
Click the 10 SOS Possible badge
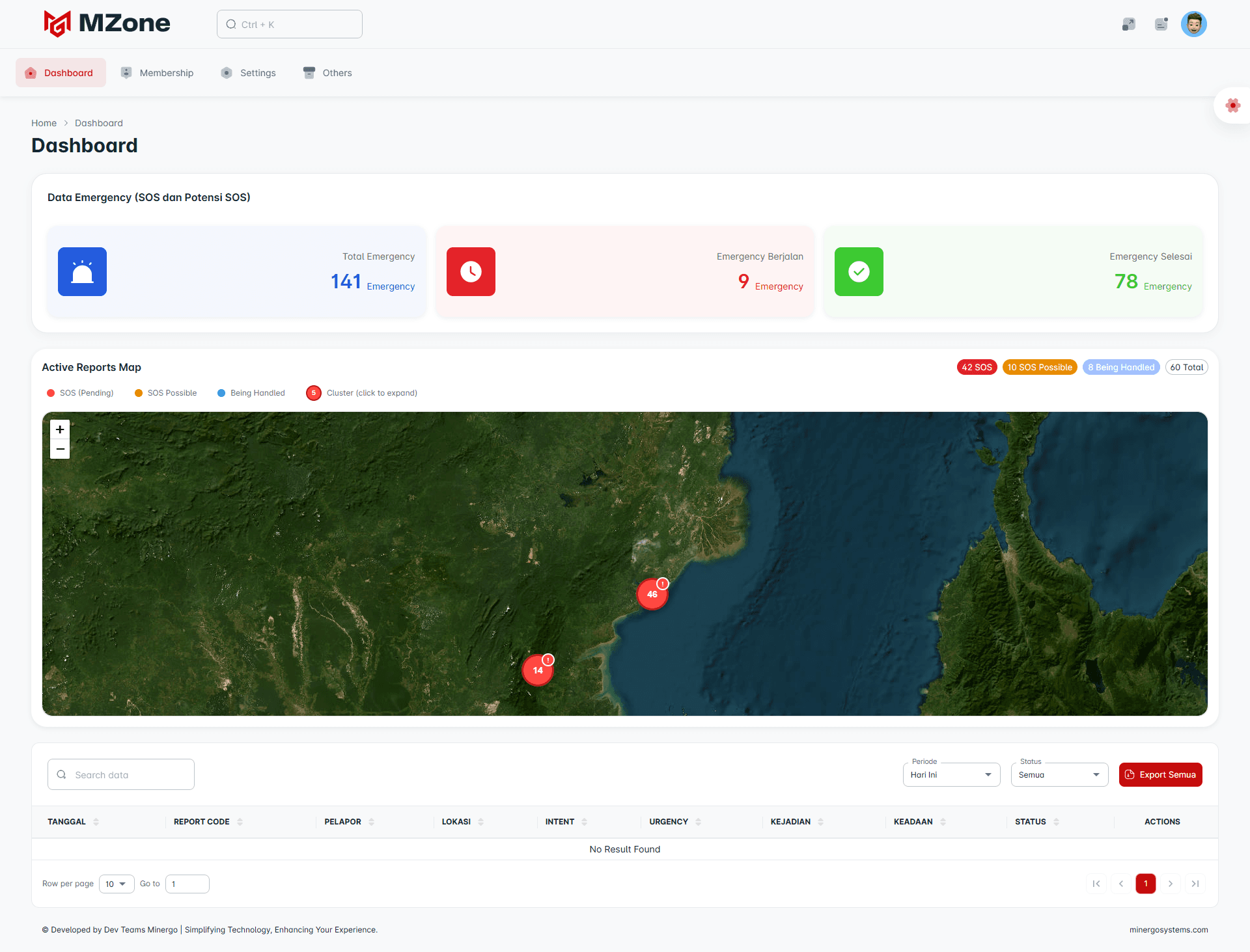point(1040,367)
